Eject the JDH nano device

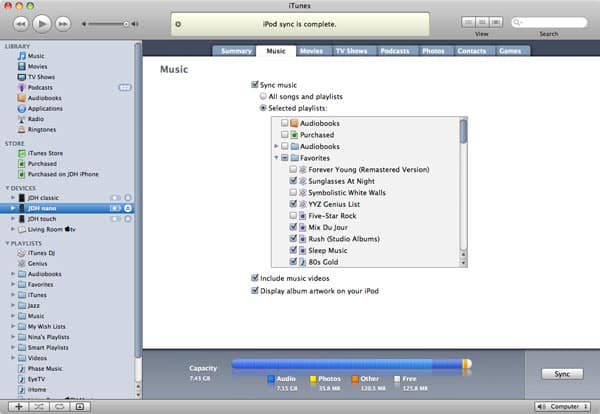click(x=128, y=208)
